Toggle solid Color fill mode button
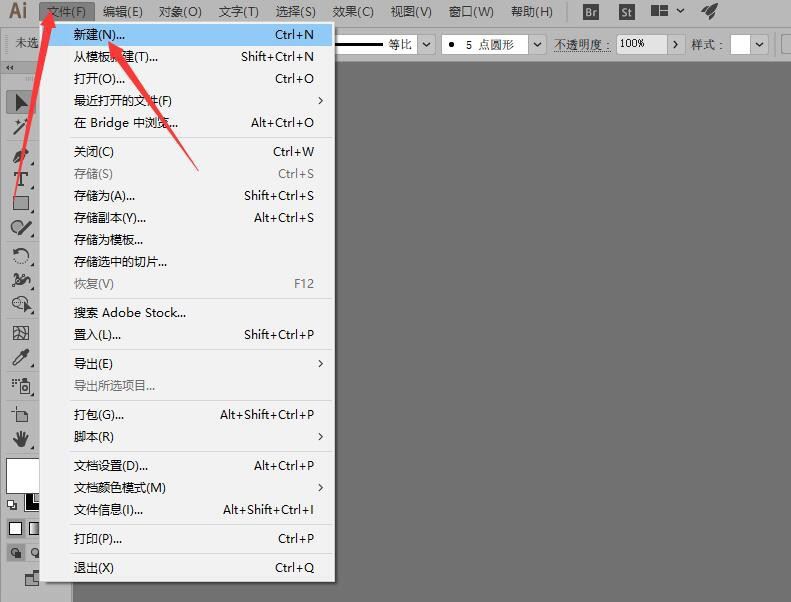This screenshot has width=791, height=602. 16,528
